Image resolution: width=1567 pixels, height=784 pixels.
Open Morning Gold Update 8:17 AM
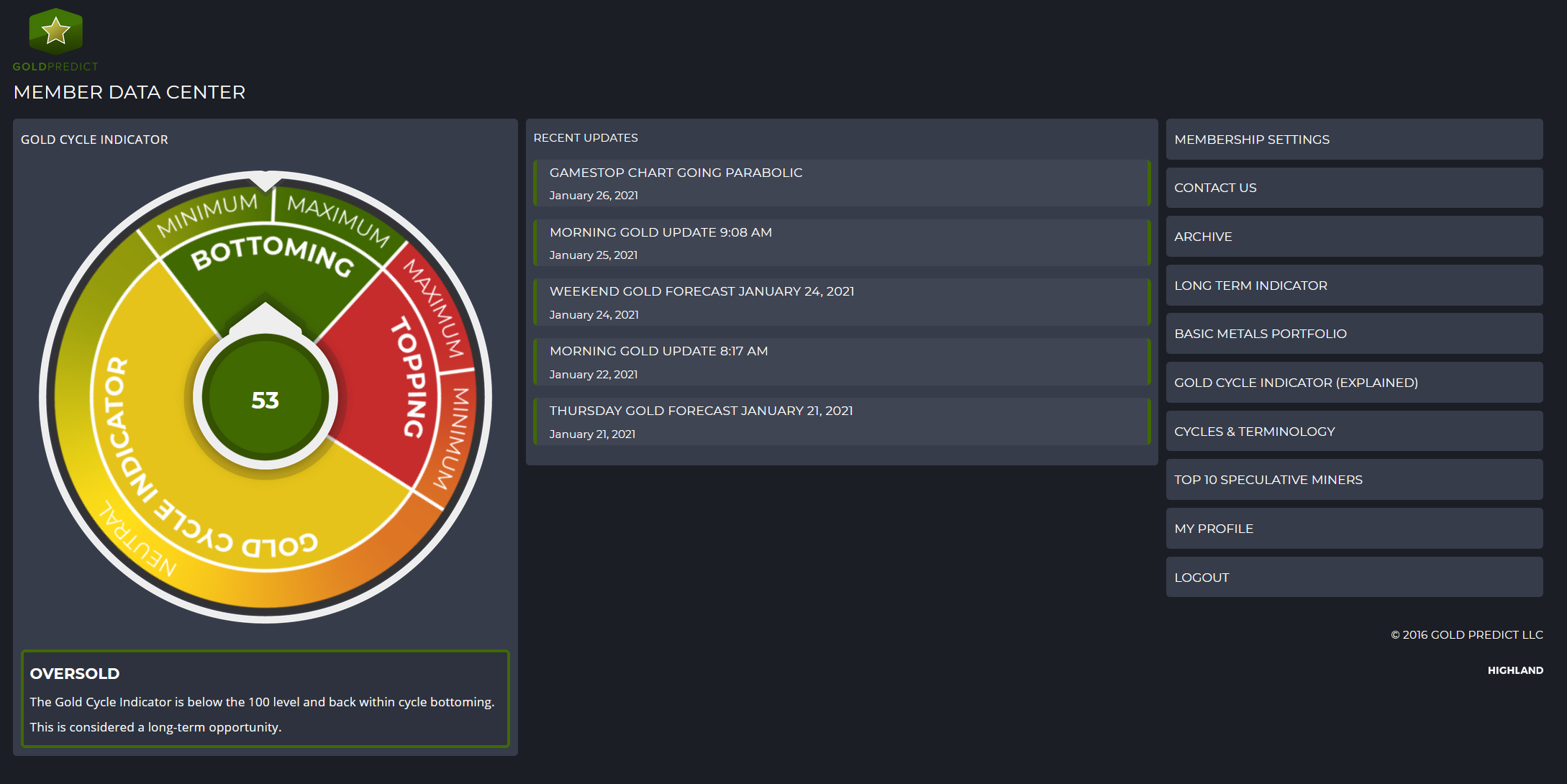click(x=658, y=351)
